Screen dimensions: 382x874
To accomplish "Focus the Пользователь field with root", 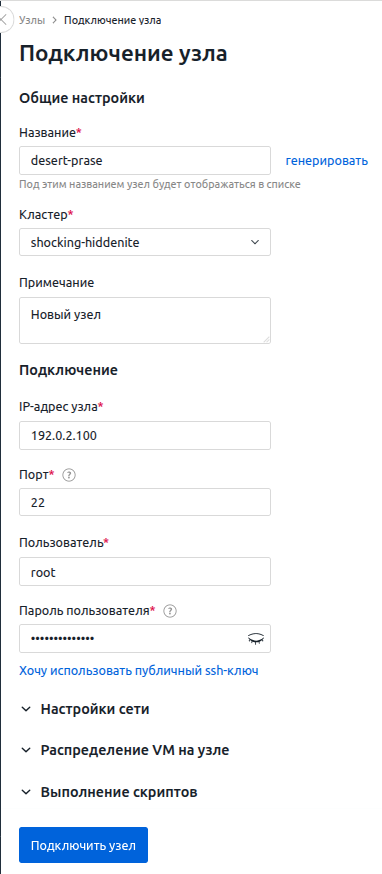I will click(145, 572).
